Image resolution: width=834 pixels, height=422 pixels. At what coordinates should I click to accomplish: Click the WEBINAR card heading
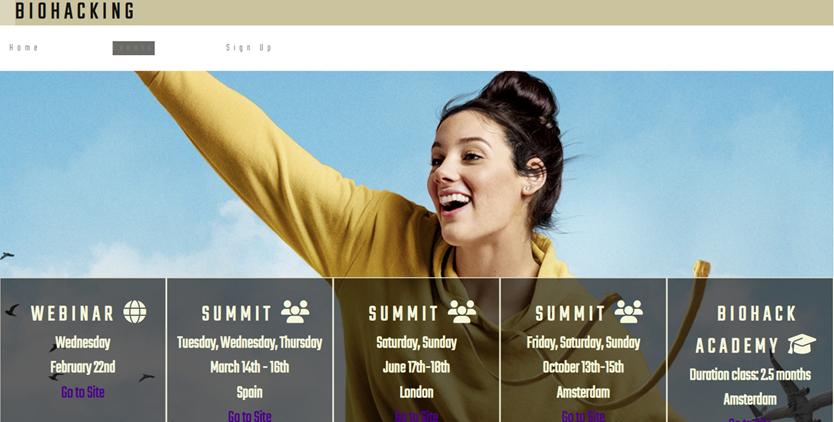pyautogui.click(x=72, y=313)
